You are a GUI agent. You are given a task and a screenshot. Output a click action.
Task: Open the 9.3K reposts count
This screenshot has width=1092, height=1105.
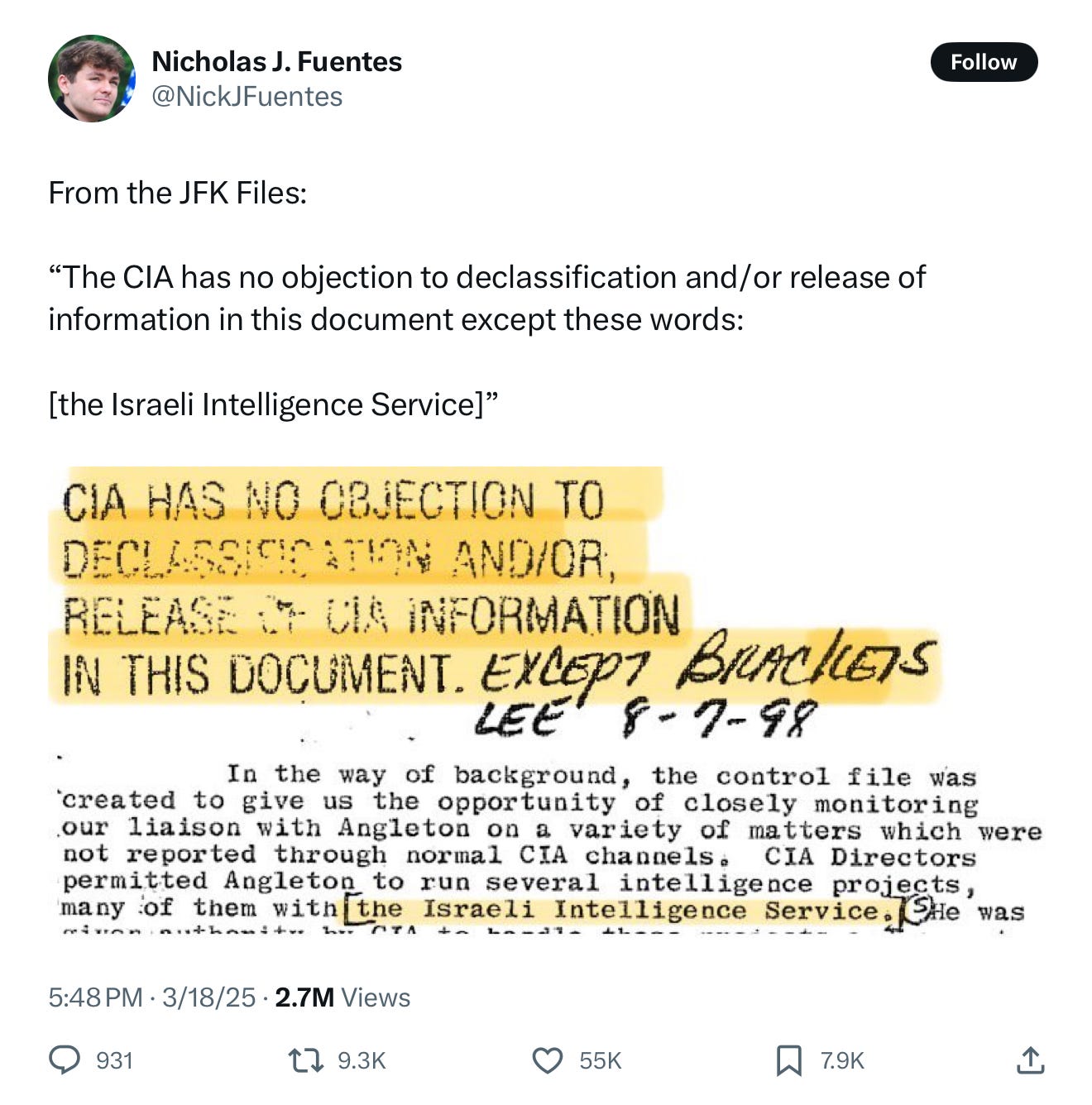pos(362,1060)
